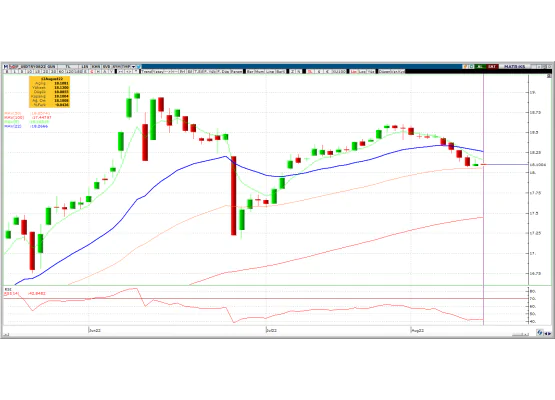
Task: Click the bottom horizontal zoom slider
Action: pos(520,334)
